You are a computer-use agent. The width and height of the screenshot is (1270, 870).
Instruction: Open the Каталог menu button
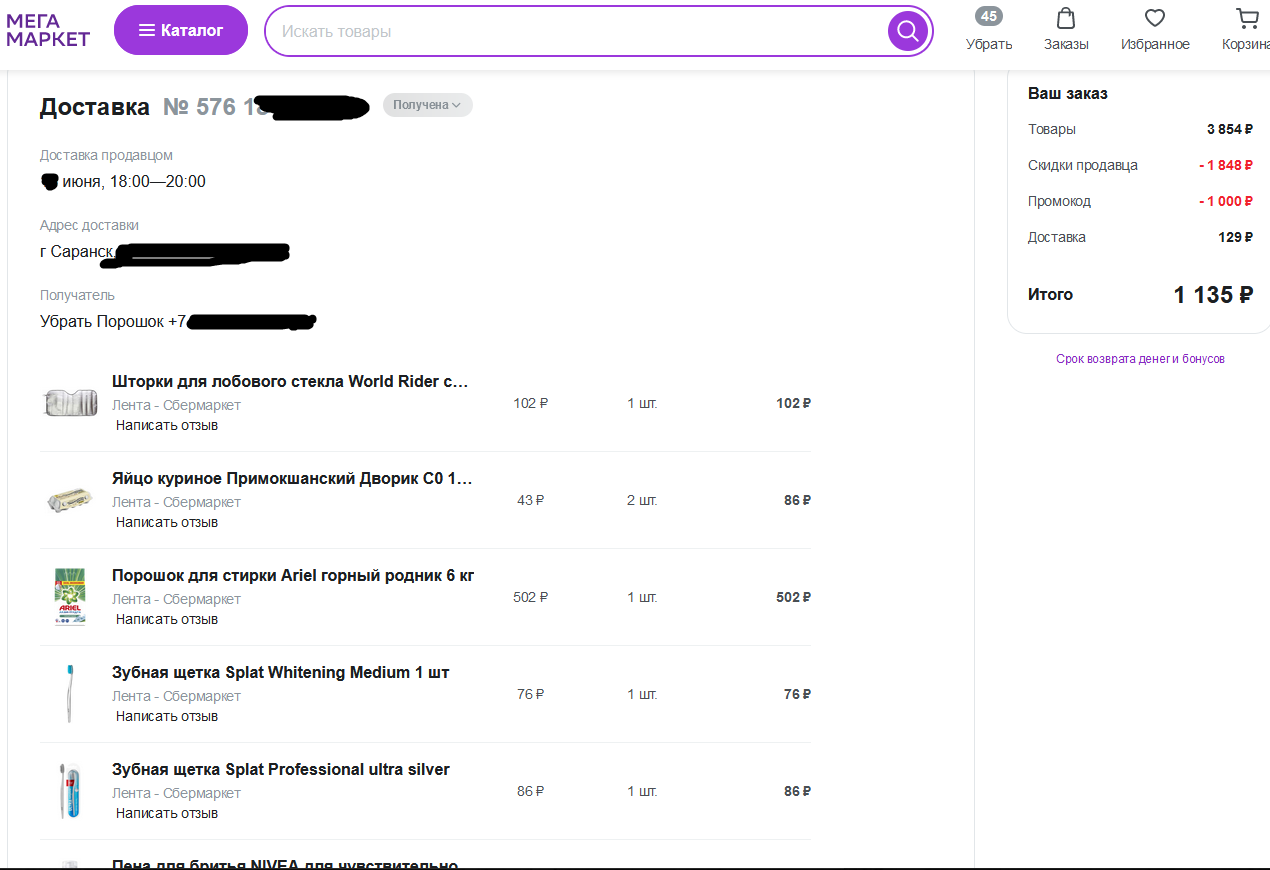pyautogui.click(x=181, y=30)
